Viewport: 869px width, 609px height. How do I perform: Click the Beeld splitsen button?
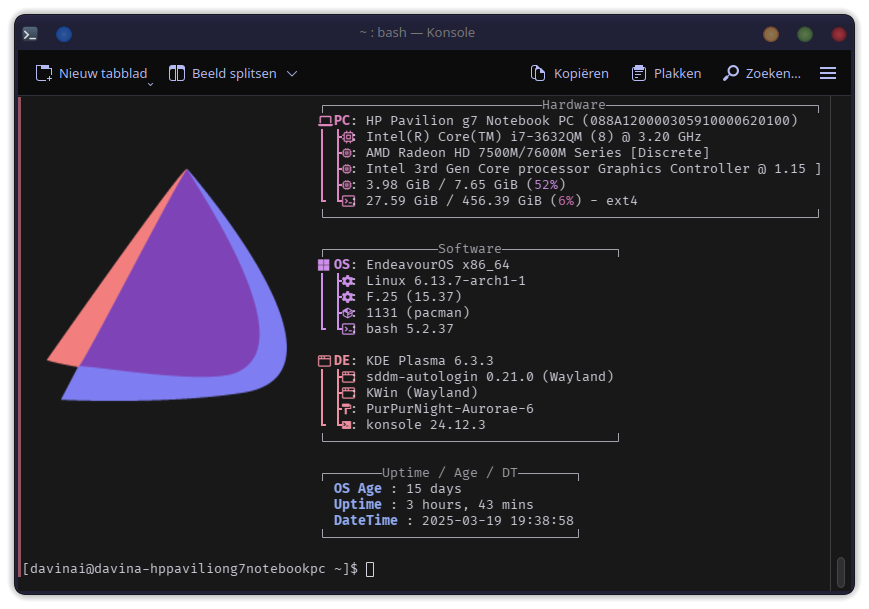pyautogui.click(x=222, y=73)
